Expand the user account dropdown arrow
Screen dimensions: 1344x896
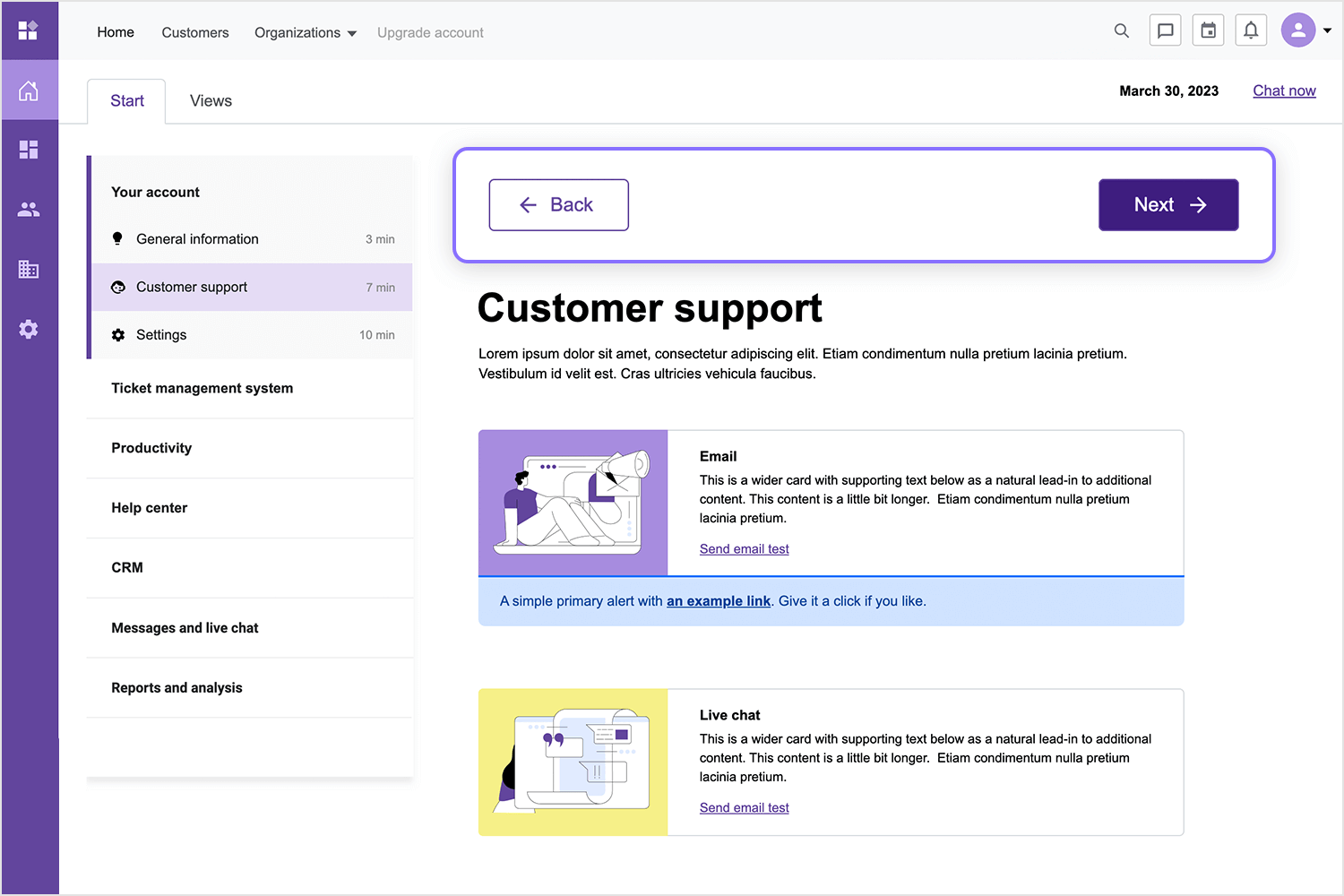click(x=1327, y=30)
